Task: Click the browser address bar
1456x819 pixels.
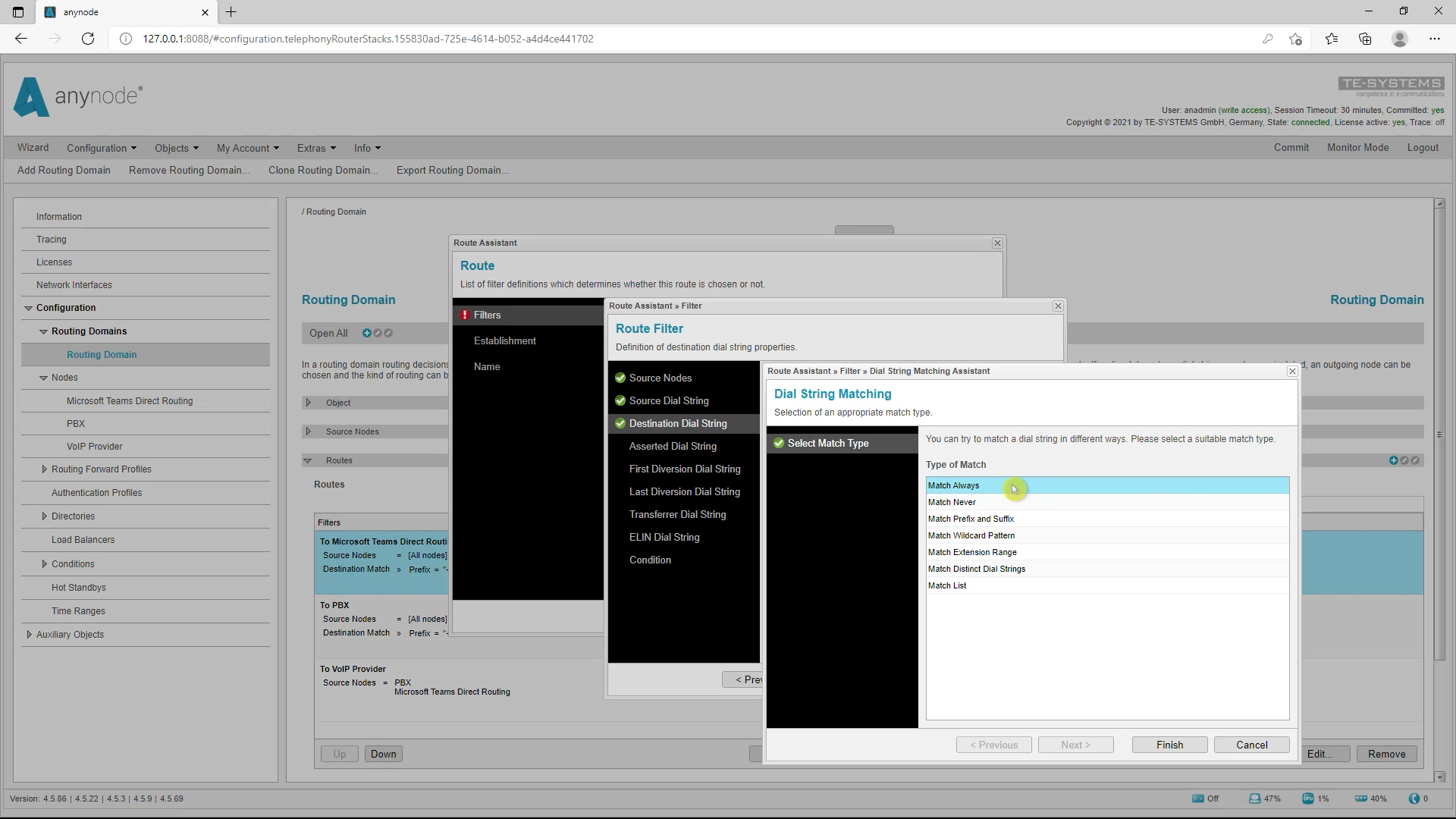Action: pyautogui.click(x=682, y=39)
